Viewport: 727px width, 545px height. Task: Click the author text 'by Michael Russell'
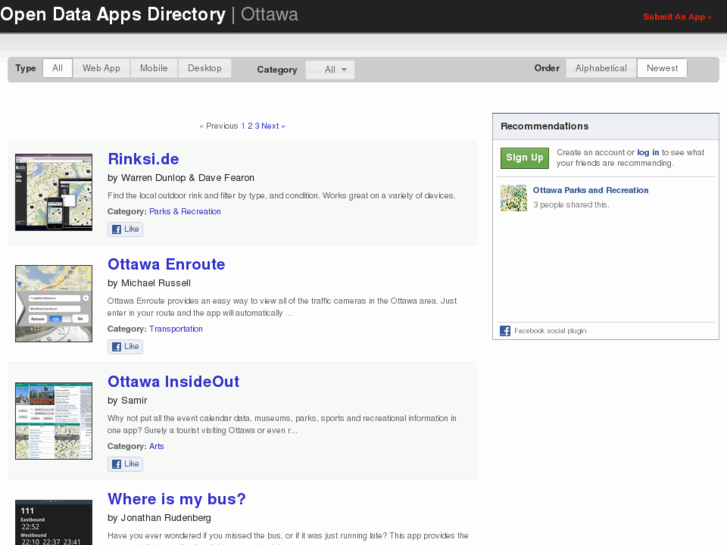149,283
